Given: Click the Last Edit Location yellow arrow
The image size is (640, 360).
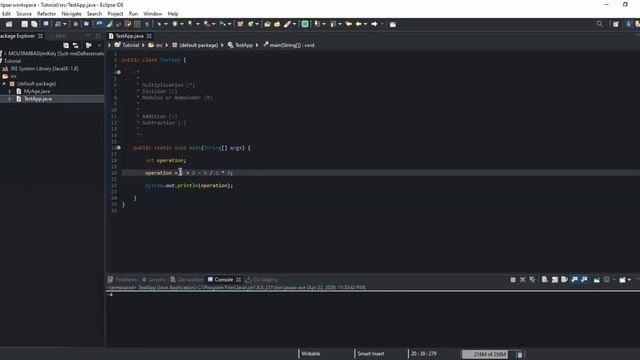Looking at the screenshot, I should pyautogui.click(x=349, y=24).
